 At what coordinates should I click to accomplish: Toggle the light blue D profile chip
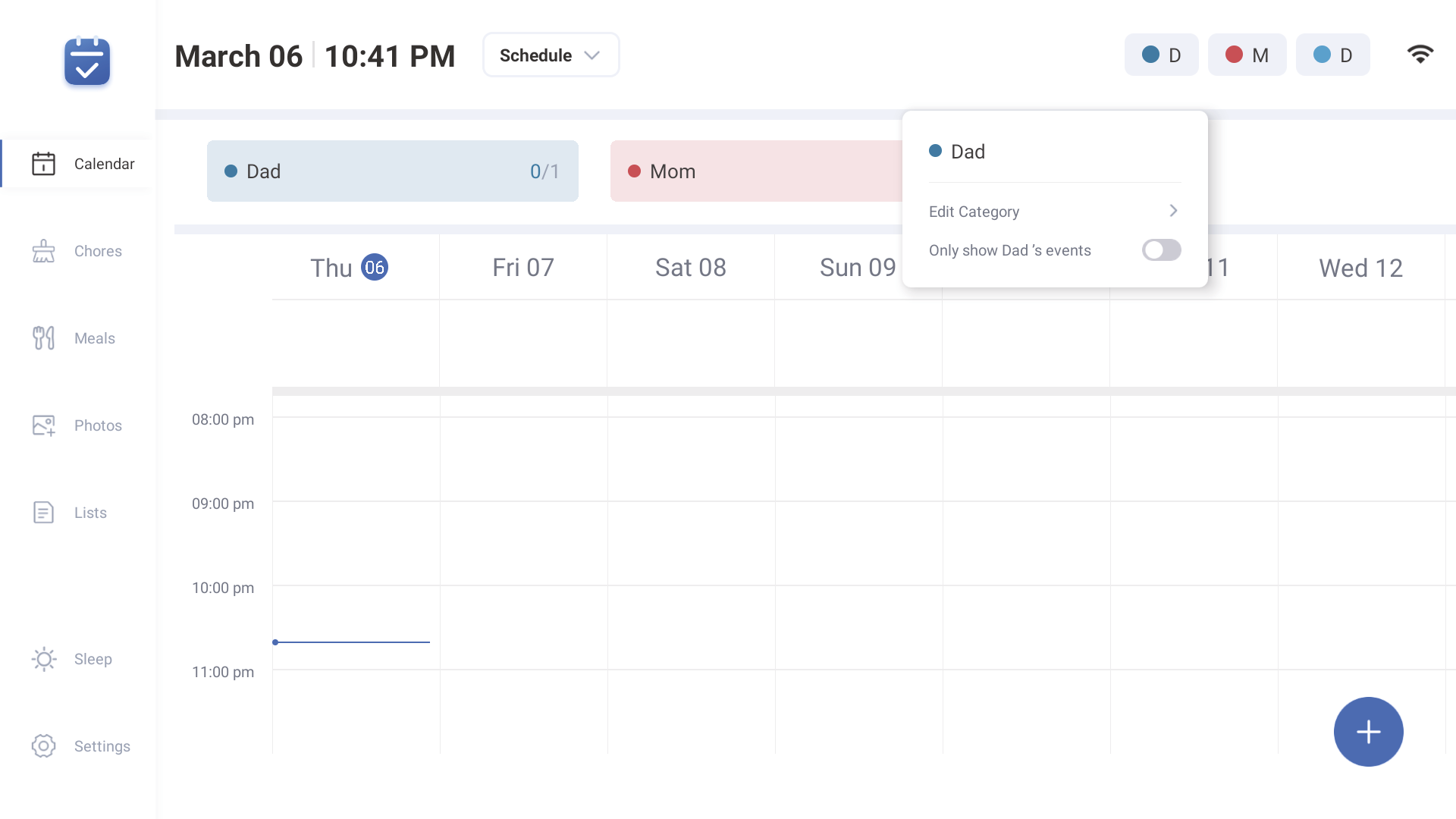tap(1332, 55)
